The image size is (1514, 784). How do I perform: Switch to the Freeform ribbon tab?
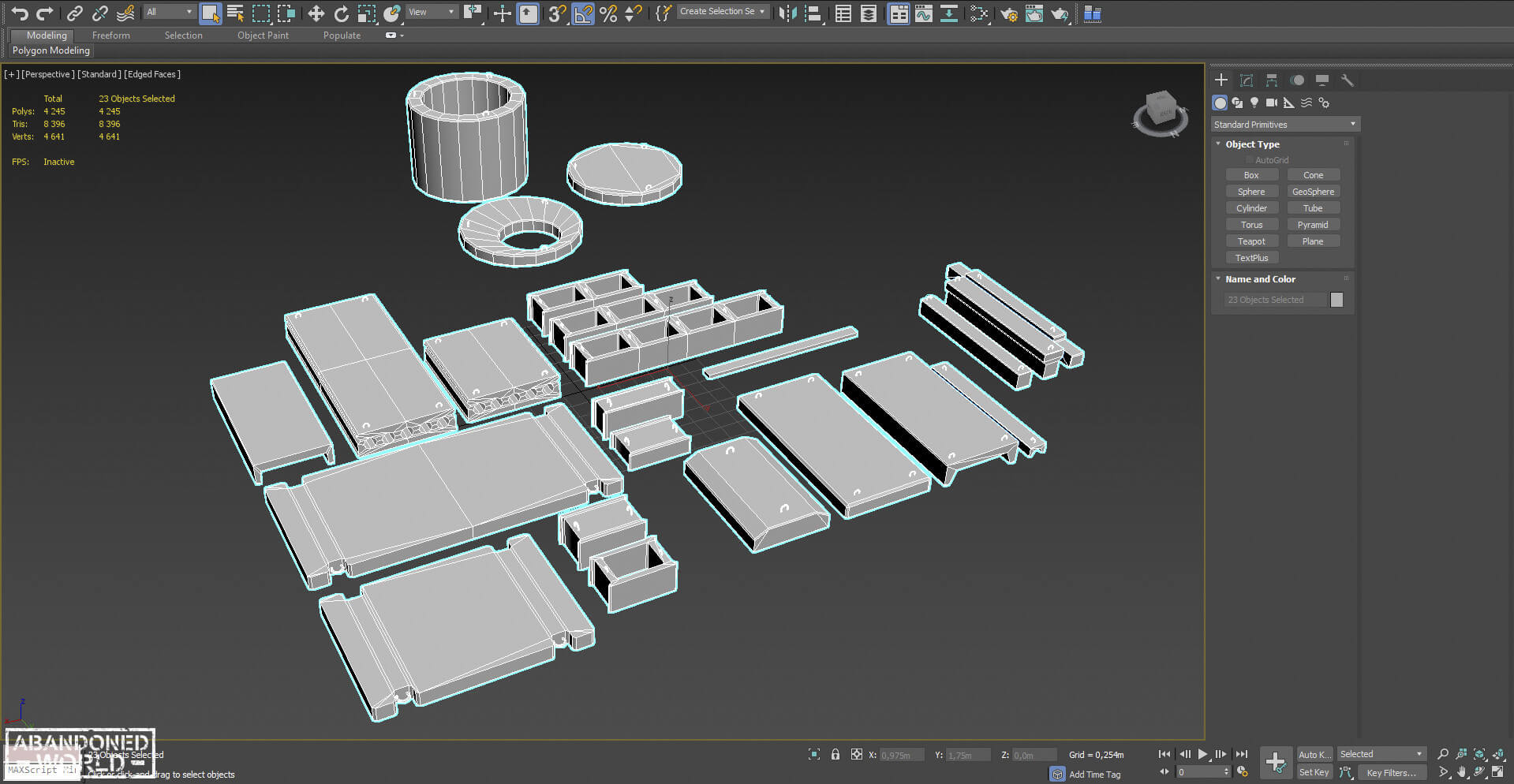pyautogui.click(x=111, y=35)
